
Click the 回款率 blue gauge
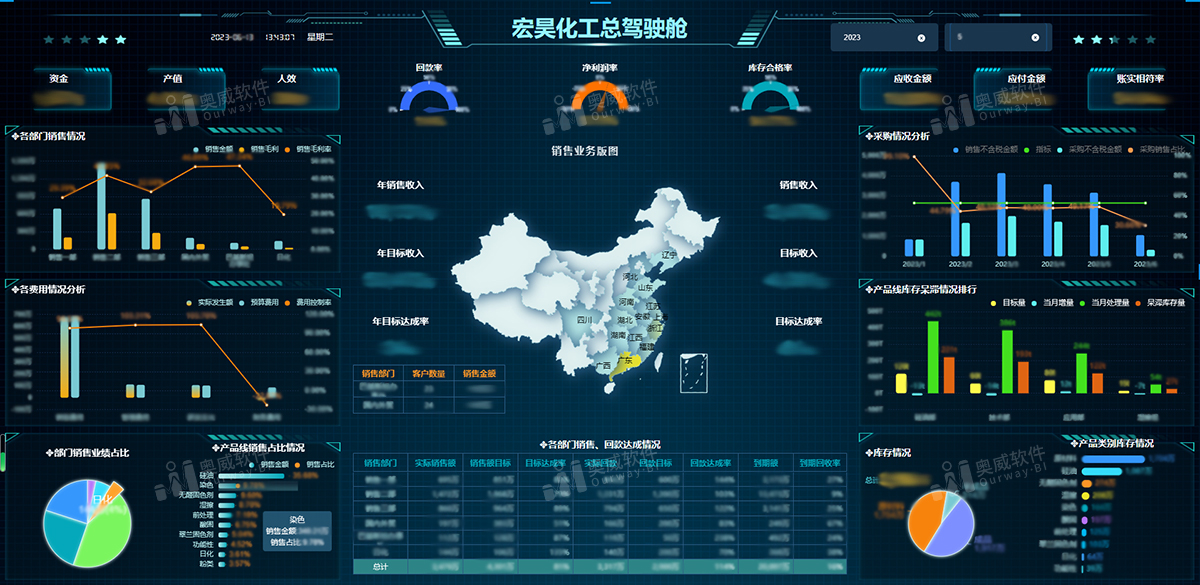tap(428, 96)
